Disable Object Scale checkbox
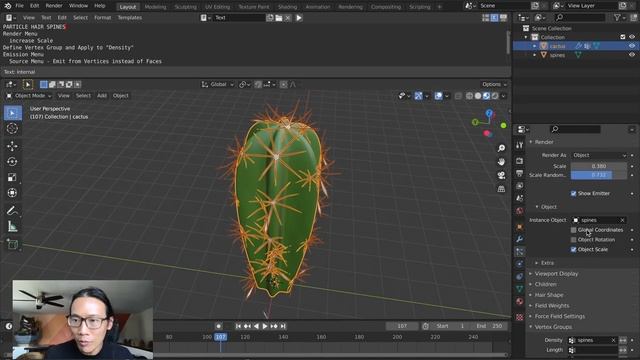Screen dimensions: 640x360 [573, 249]
